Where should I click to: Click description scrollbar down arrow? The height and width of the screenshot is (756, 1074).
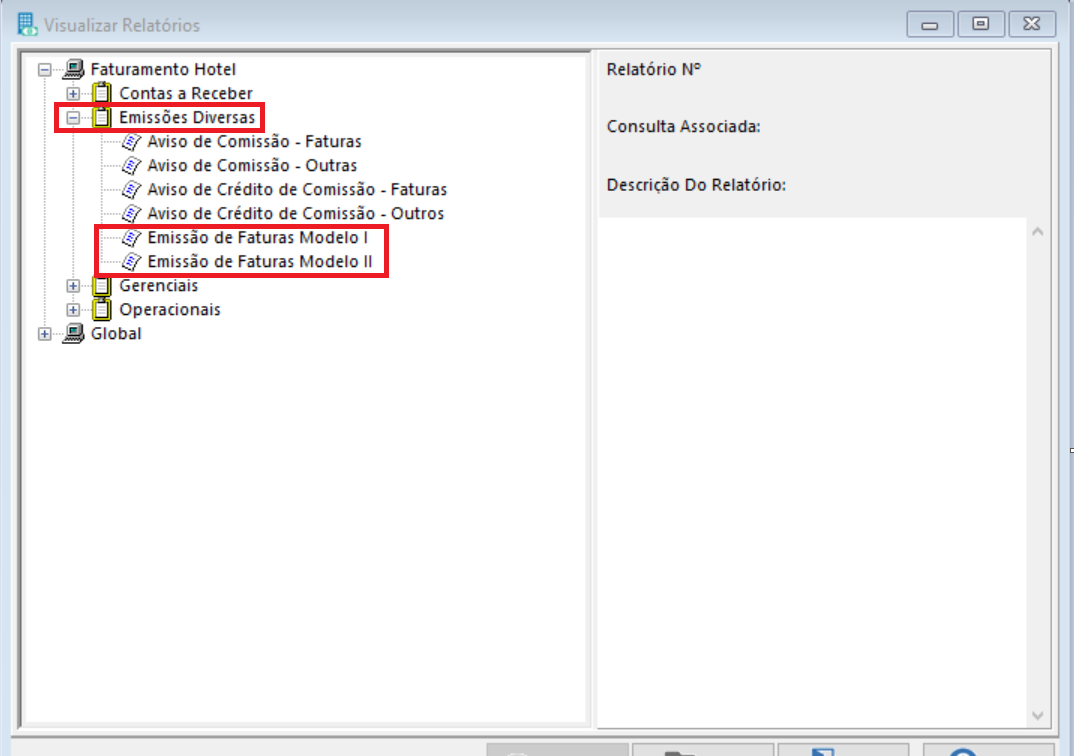point(1038,716)
